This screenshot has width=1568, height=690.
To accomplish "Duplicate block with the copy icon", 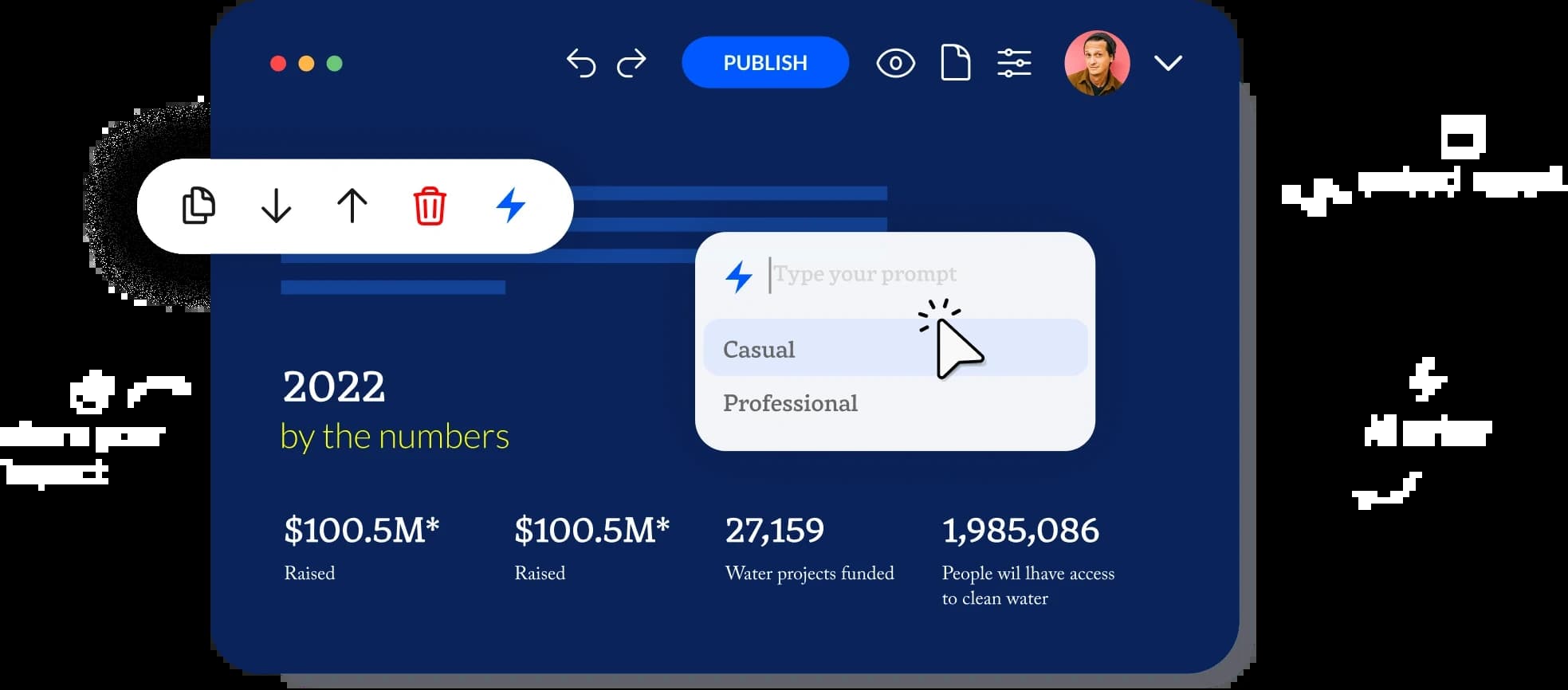I will [x=198, y=206].
